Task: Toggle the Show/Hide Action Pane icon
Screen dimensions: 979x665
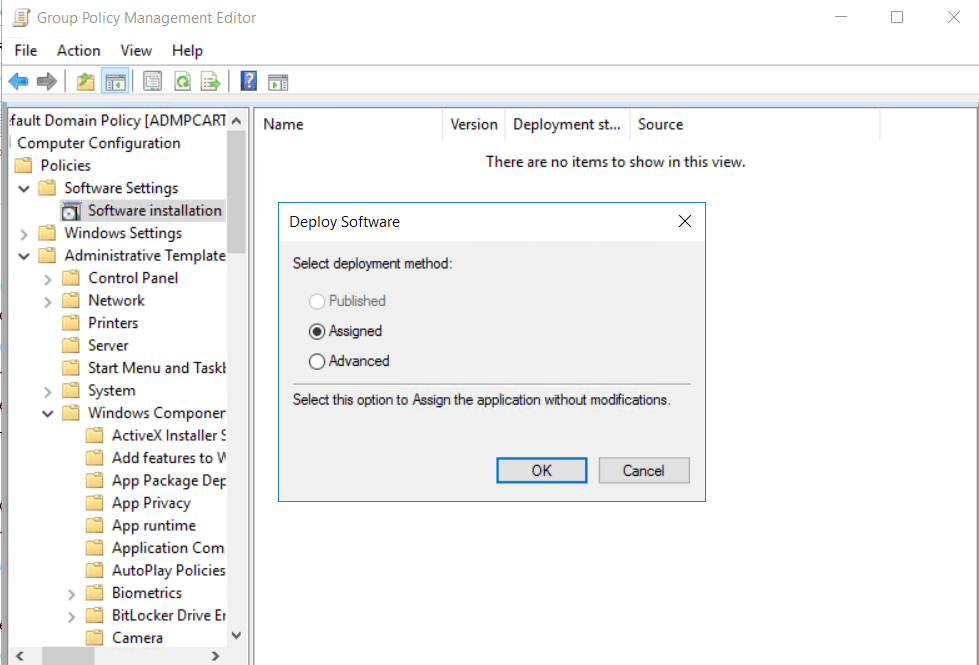Action: coord(278,81)
